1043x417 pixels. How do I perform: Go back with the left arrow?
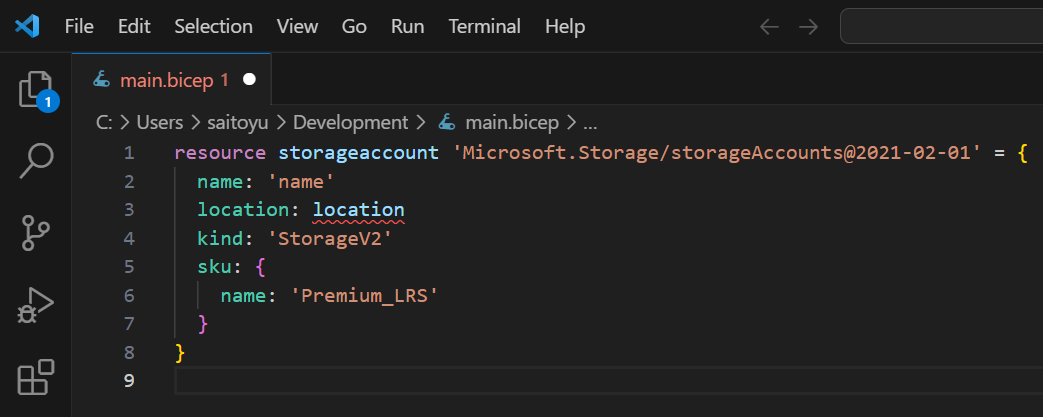(769, 26)
